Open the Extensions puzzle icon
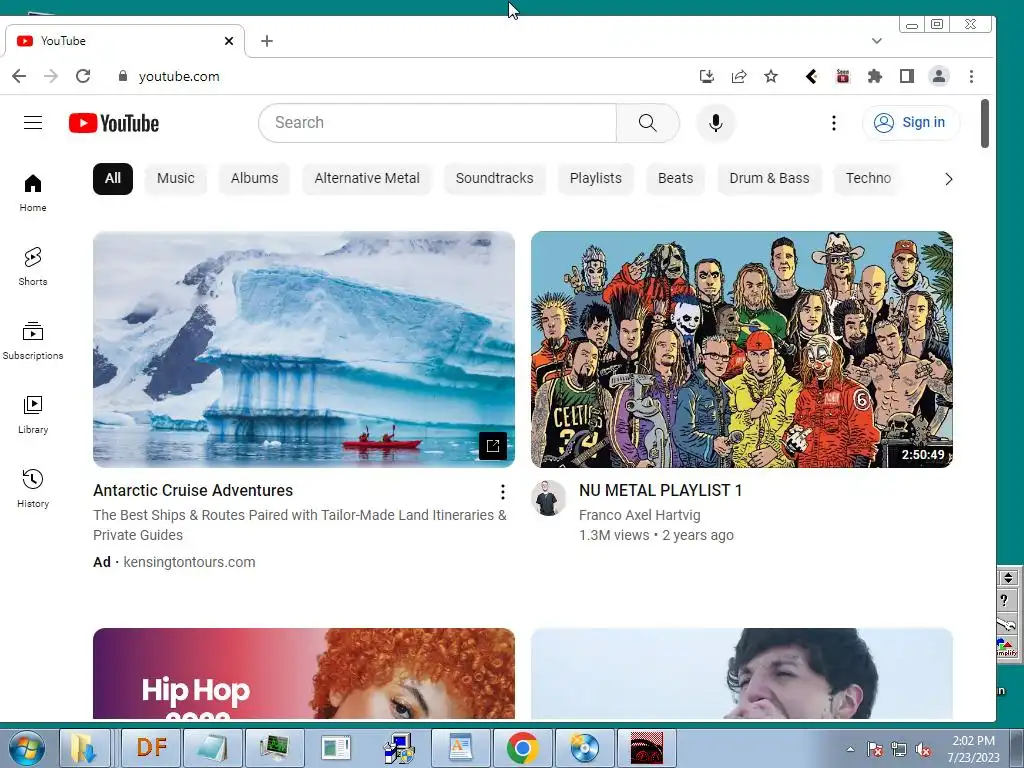The width and height of the screenshot is (1024, 768). tap(874, 76)
